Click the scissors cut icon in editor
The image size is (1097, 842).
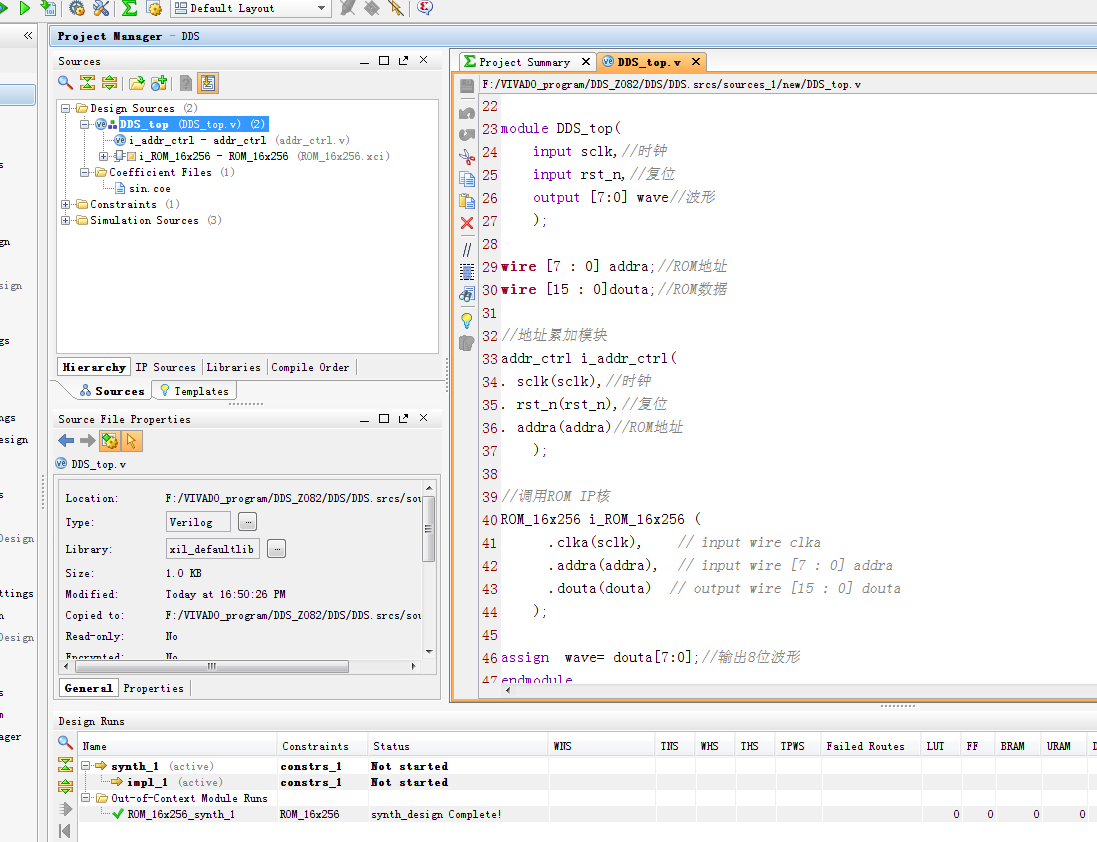[467, 157]
